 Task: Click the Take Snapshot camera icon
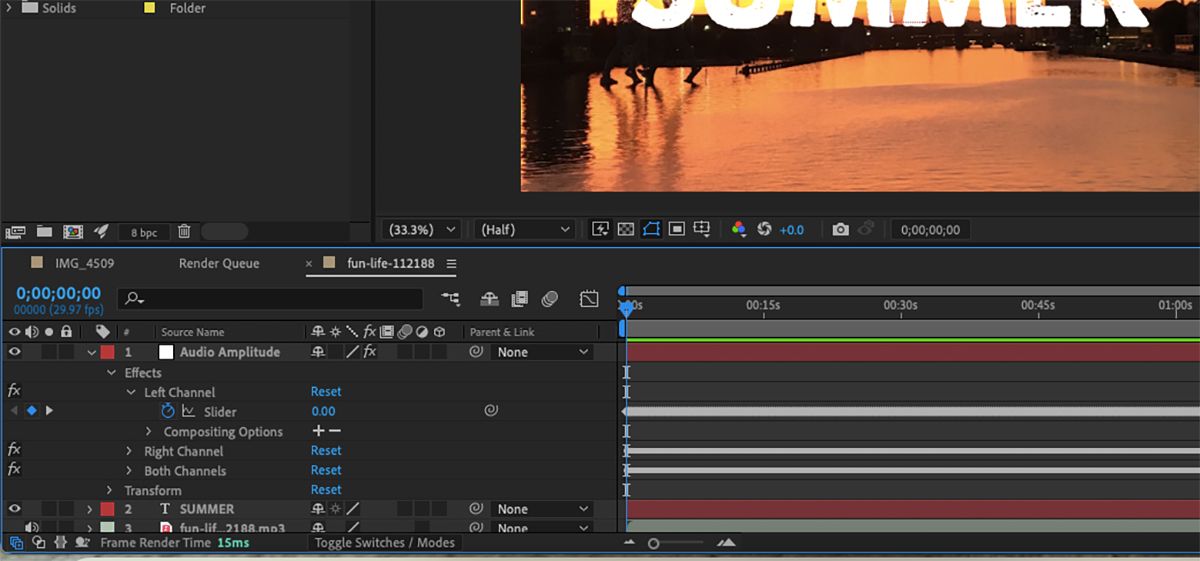click(840, 230)
